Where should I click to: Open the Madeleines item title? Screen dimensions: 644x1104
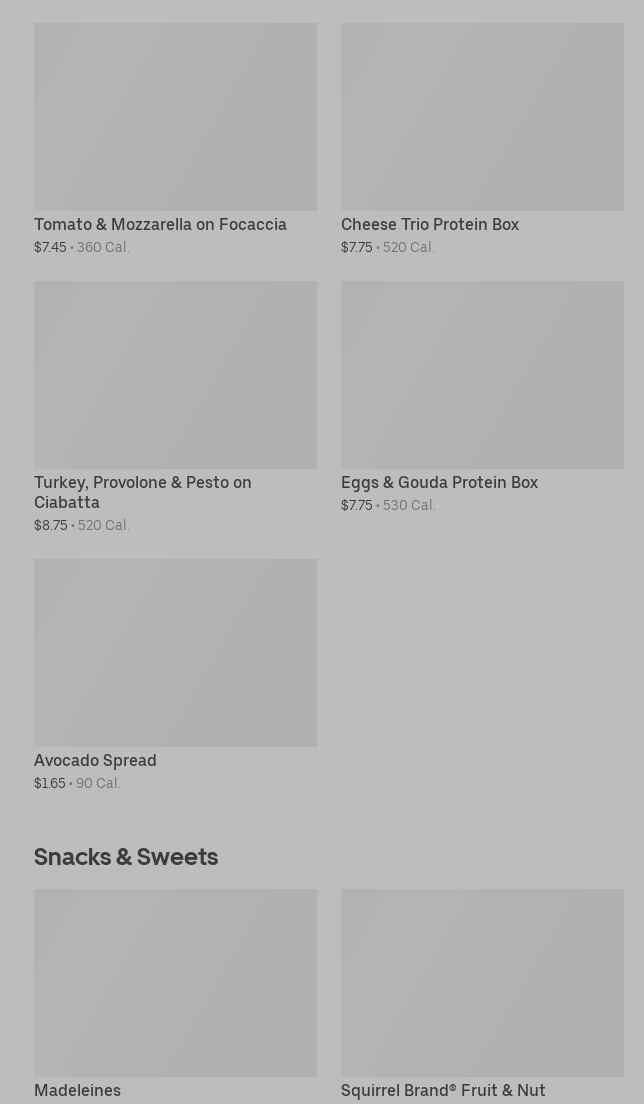[77, 1090]
